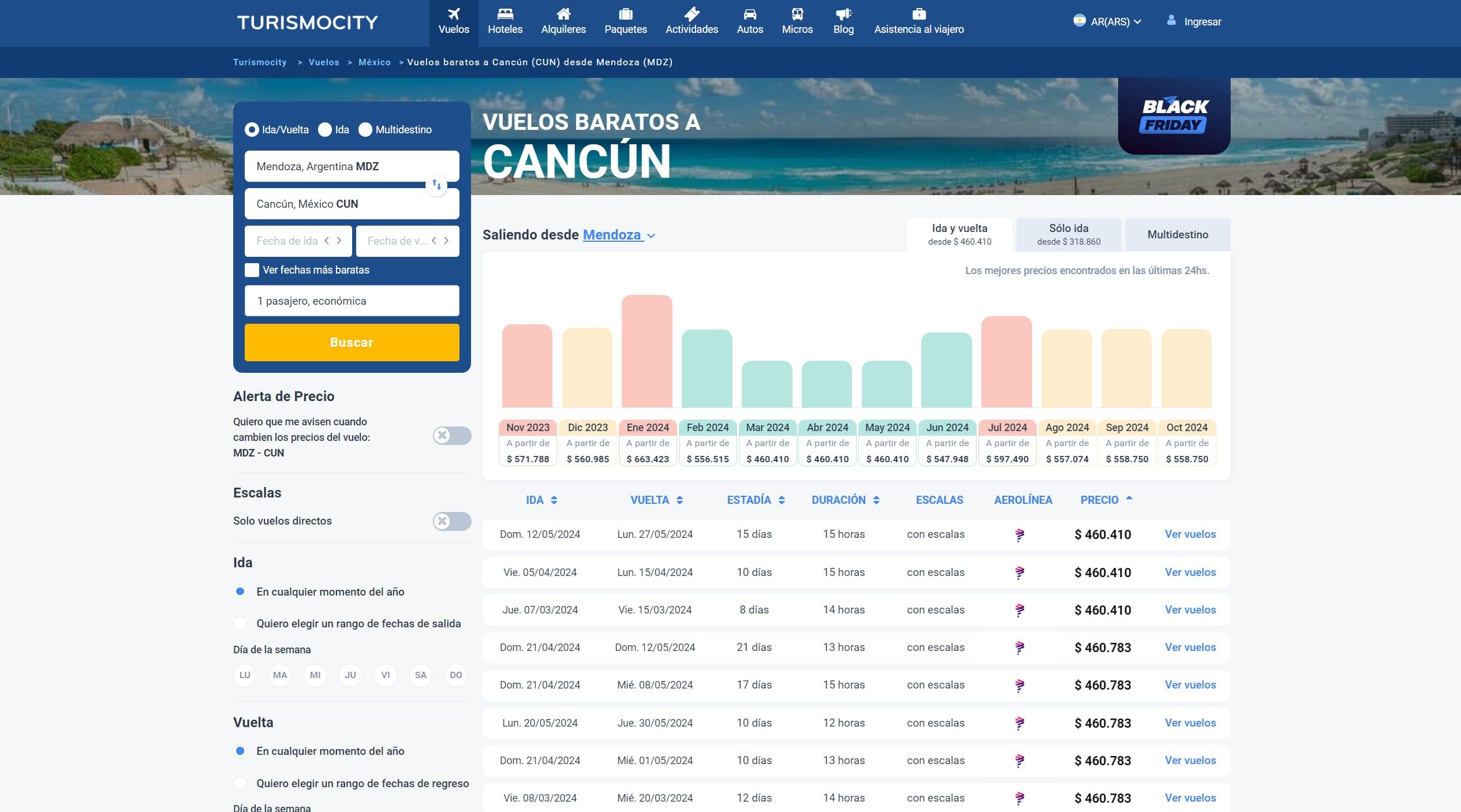Select the Vuelos flights icon in navbar

pyautogui.click(x=454, y=15)
